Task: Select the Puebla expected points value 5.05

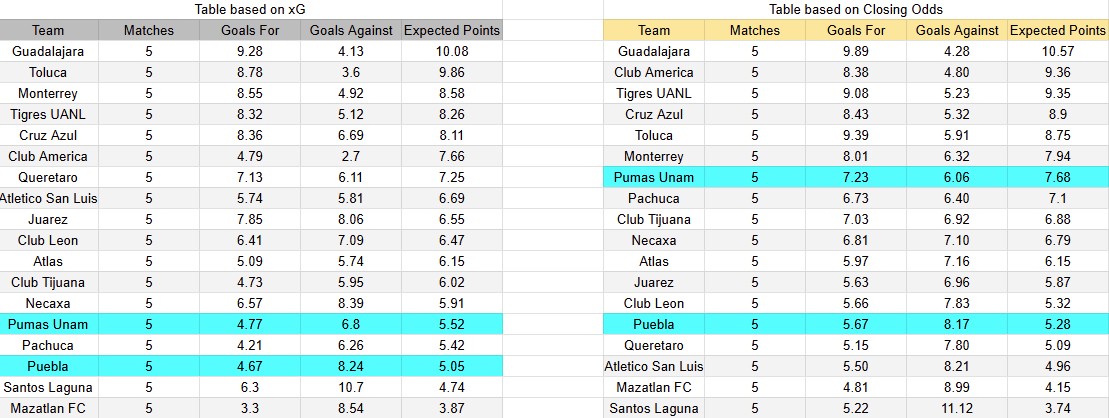Action: click(451, 366)
